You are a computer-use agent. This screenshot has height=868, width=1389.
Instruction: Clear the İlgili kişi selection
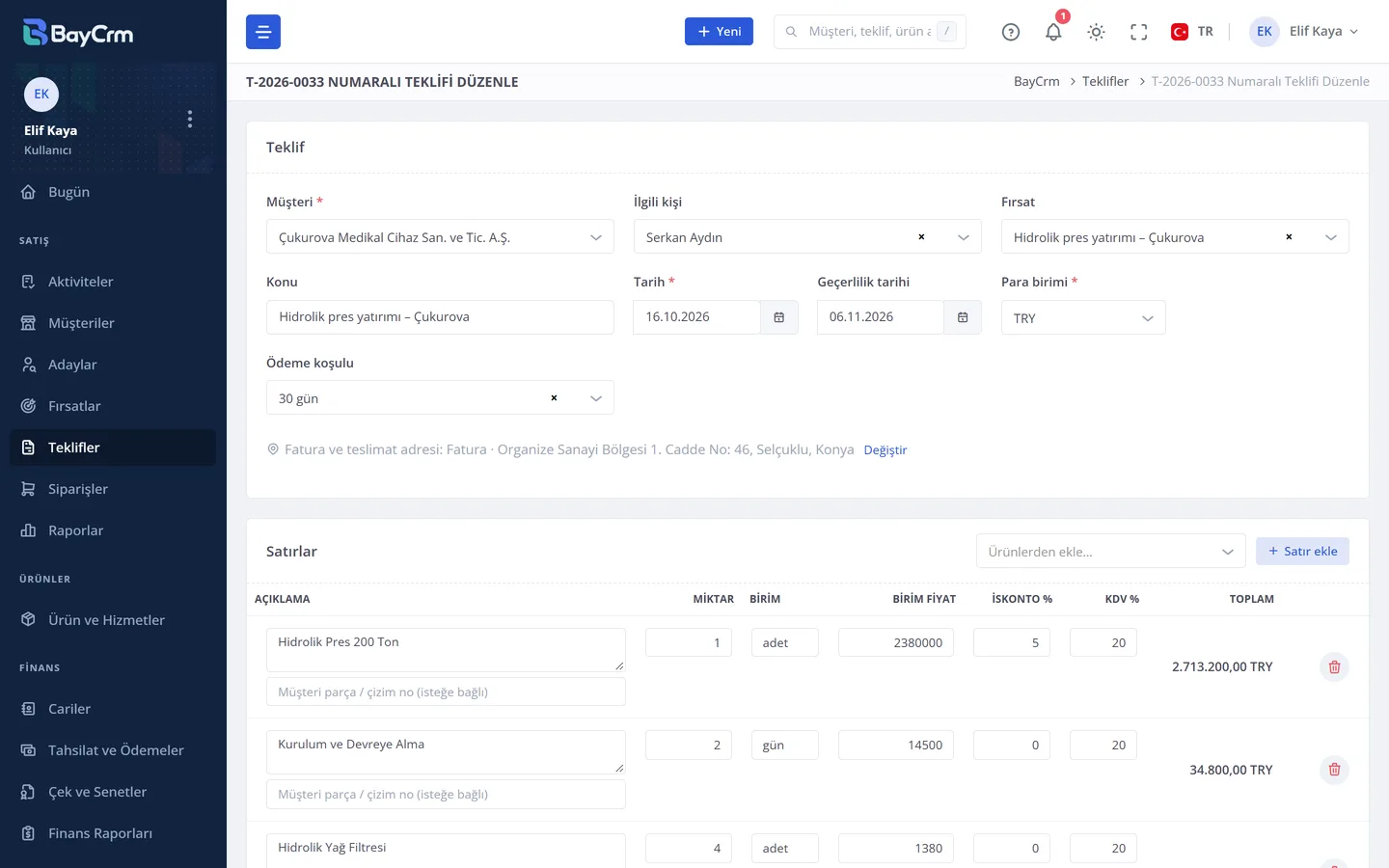(x=921, y=237)
